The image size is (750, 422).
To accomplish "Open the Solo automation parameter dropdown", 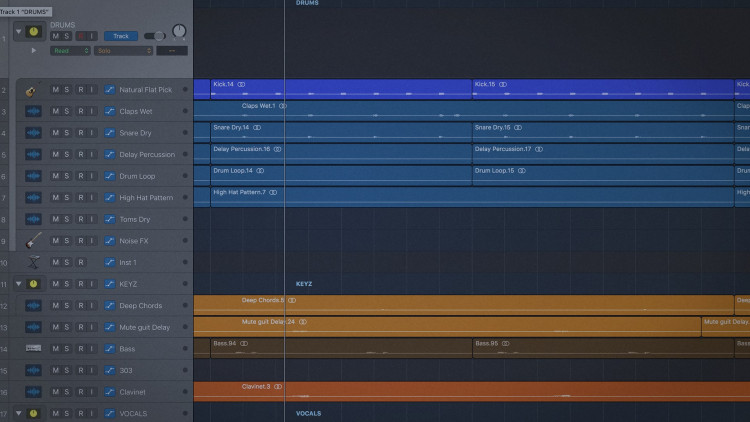I will pyautogui.click(x=123, y=51).
